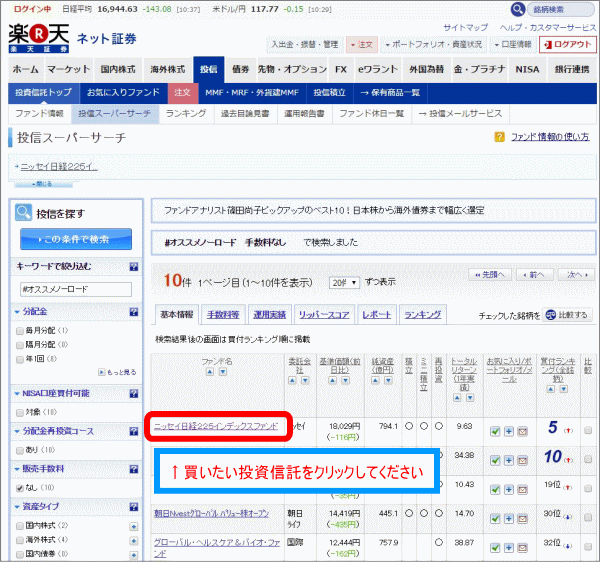Check the 隔月分配 checkbox
Screen dimensions: 600x562
(x=20, y=345)
